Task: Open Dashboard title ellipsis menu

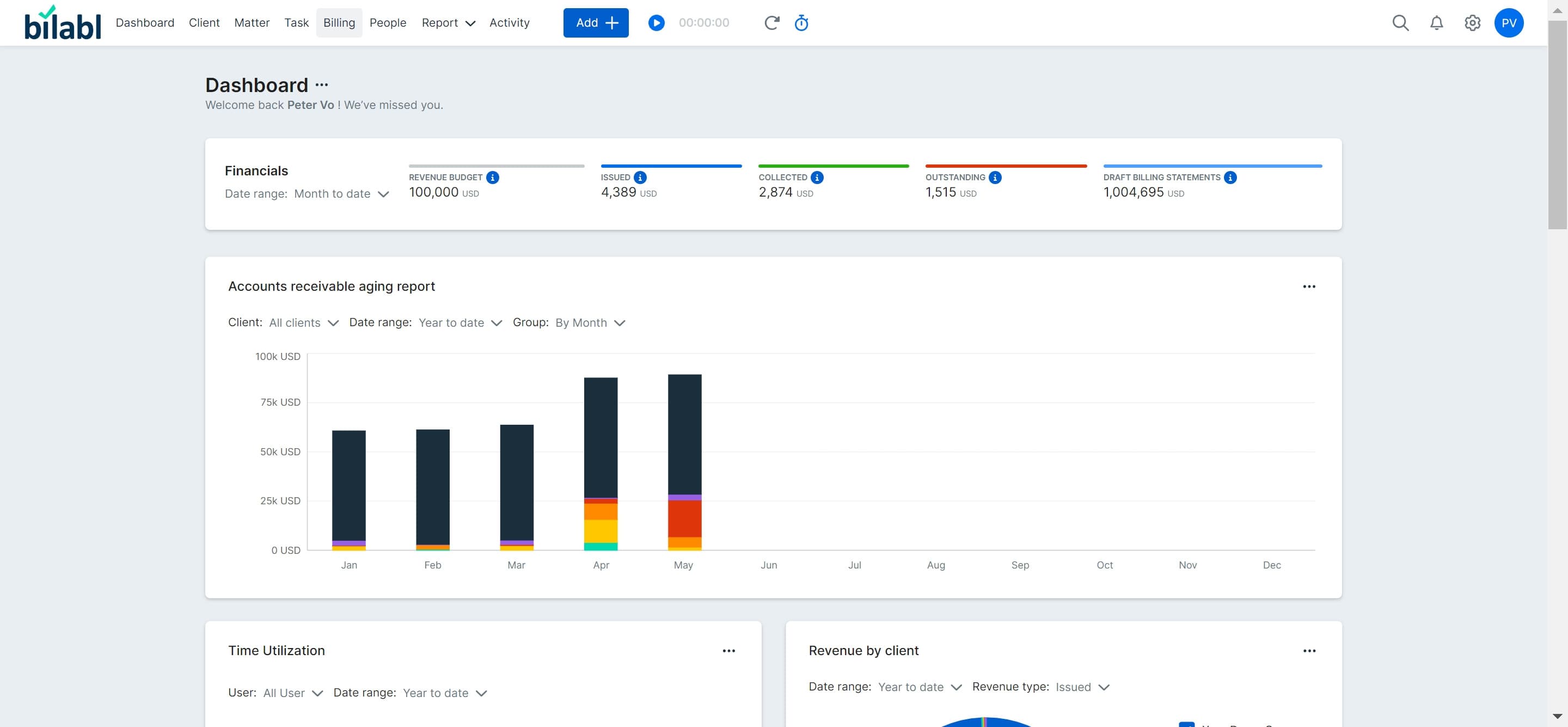Action: coord(321,84)
